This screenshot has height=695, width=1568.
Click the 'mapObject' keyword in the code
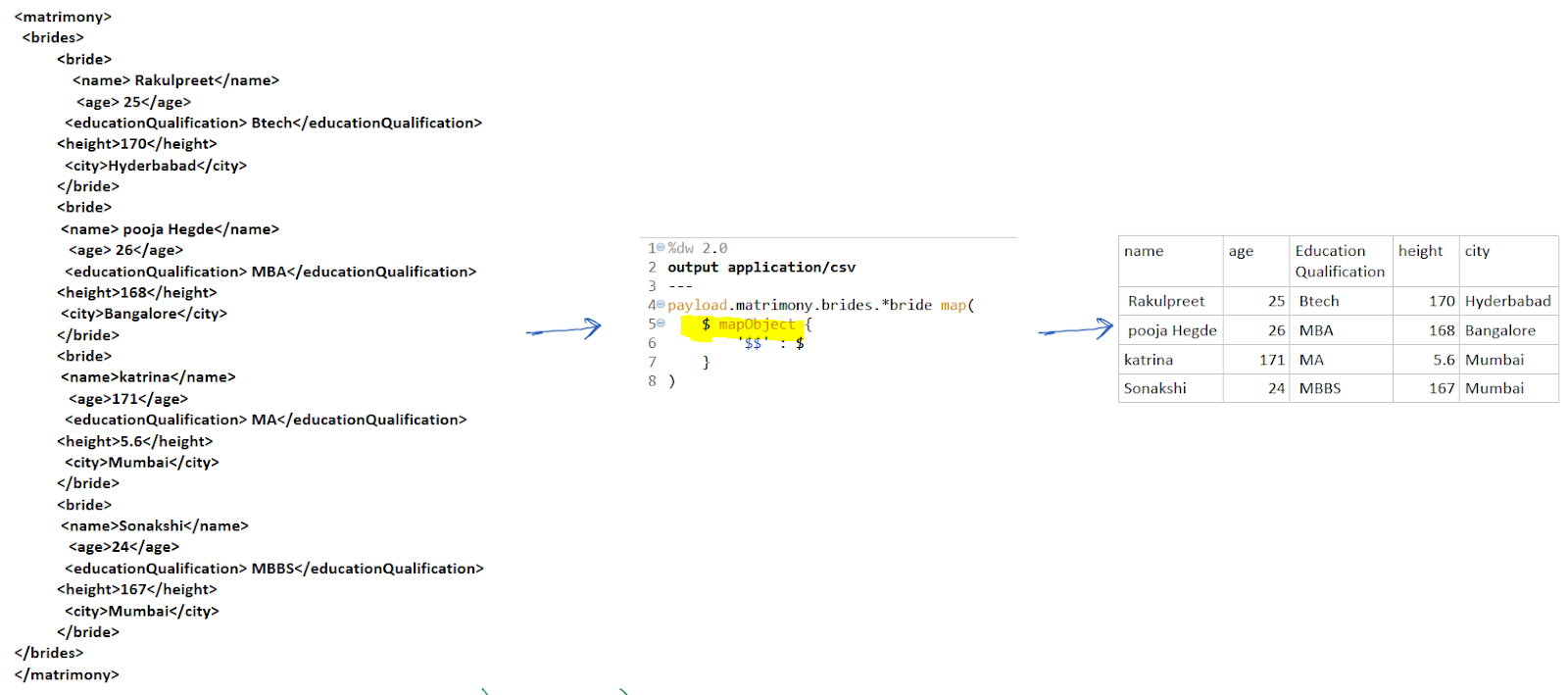click(x=757, y=323)
